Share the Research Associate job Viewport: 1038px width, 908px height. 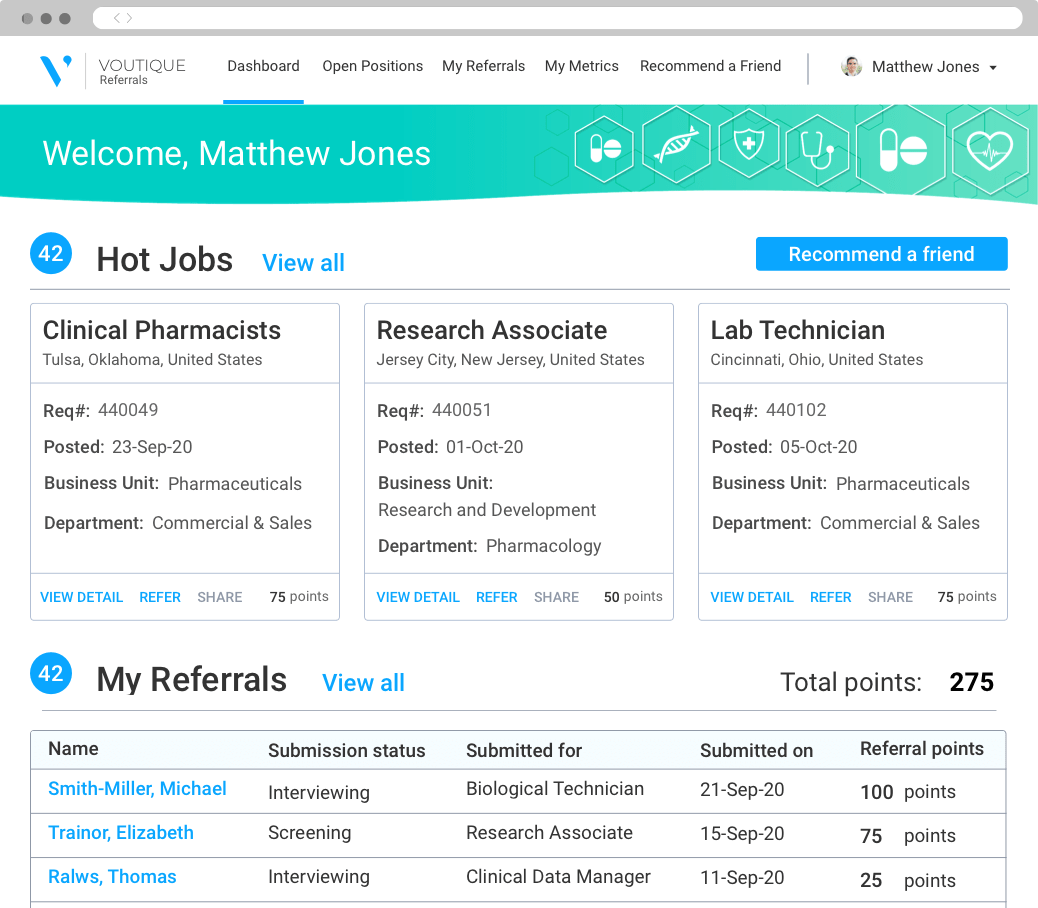point(557,597)
